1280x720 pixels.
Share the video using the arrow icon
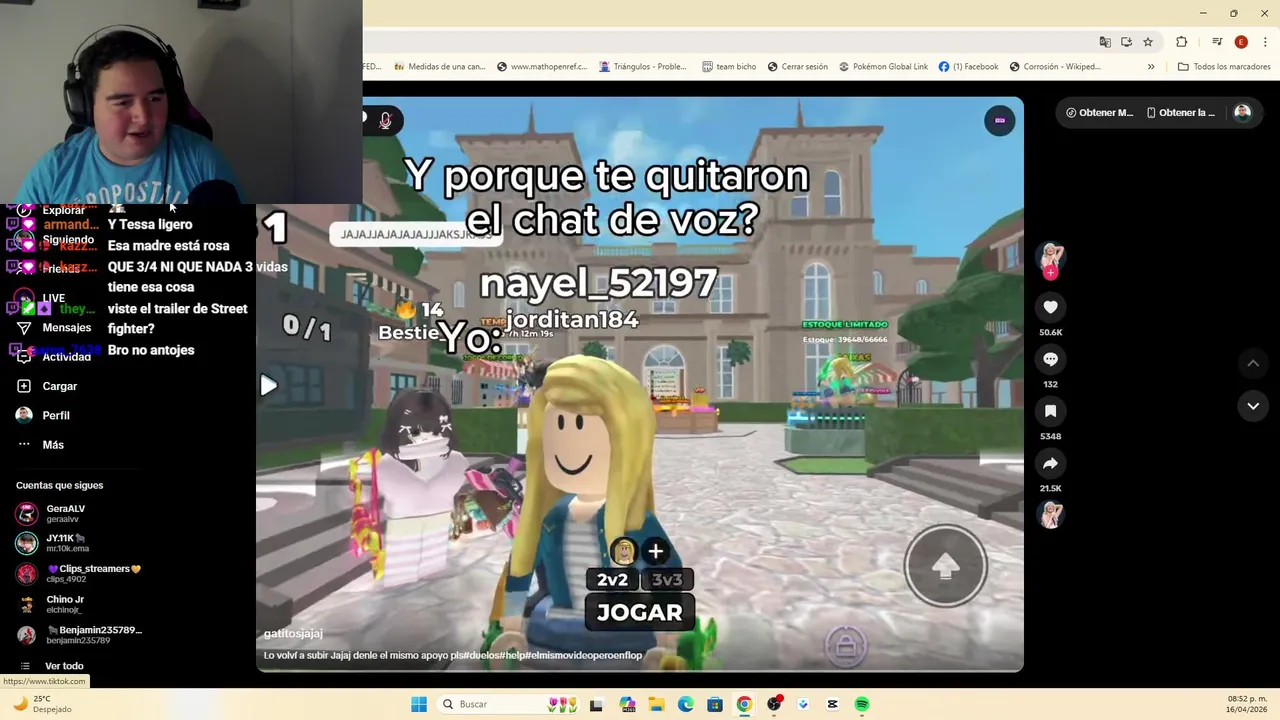click(1050, 463)
